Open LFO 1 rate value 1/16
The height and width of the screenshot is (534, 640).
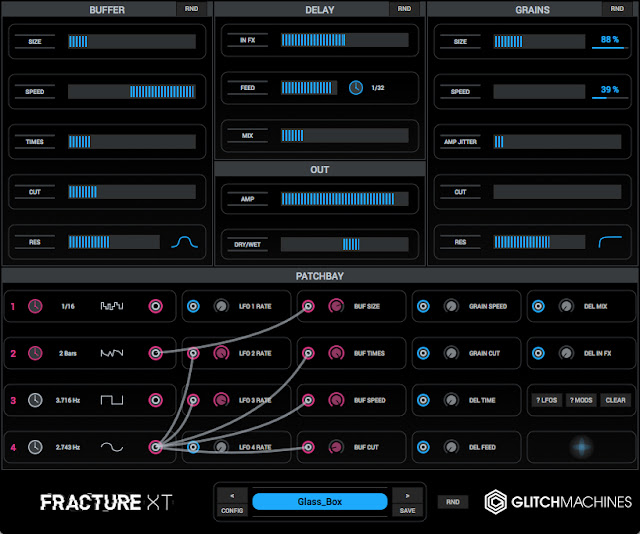(68, 306)
